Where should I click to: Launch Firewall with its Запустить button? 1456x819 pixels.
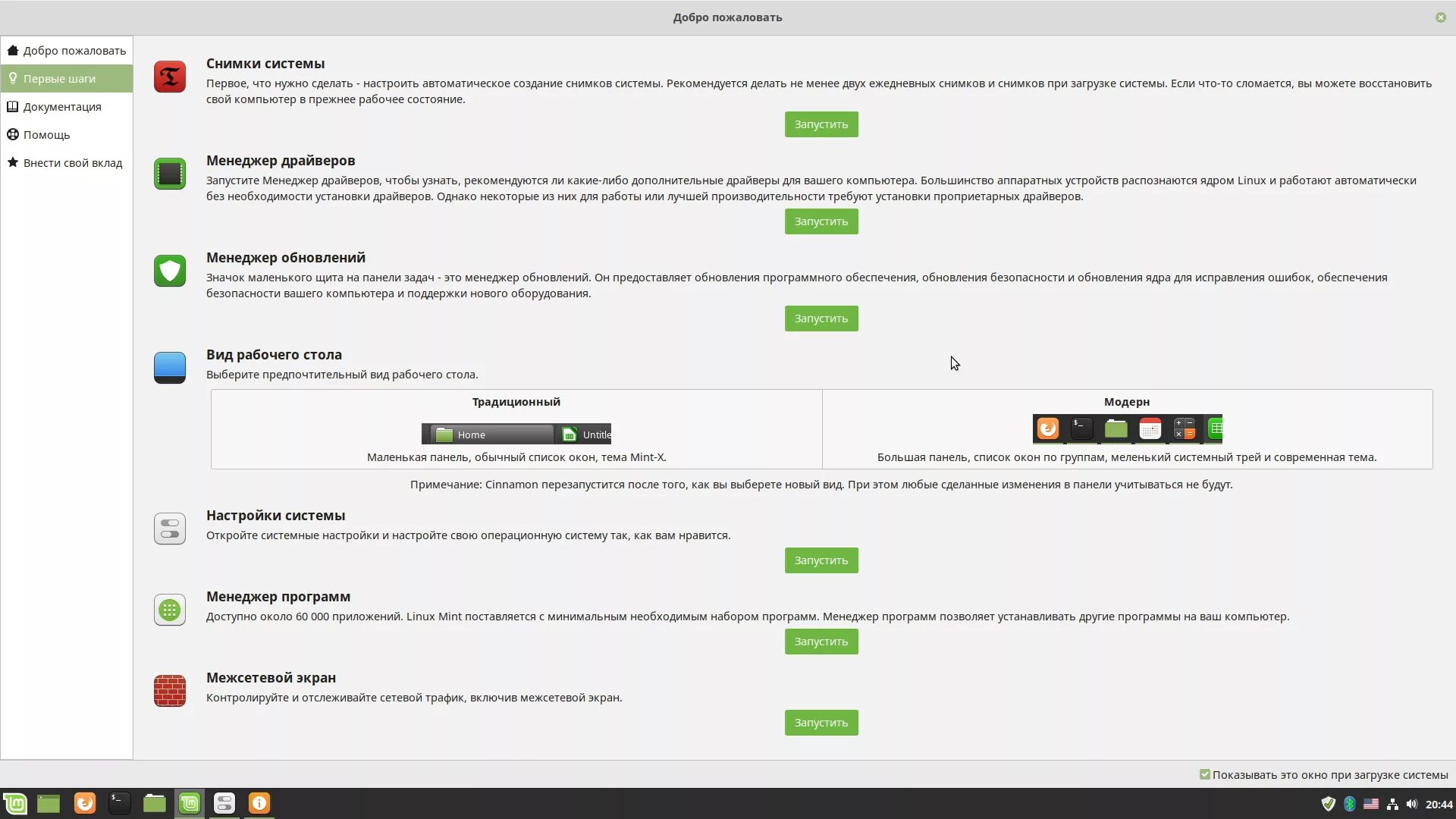(821, 723)
